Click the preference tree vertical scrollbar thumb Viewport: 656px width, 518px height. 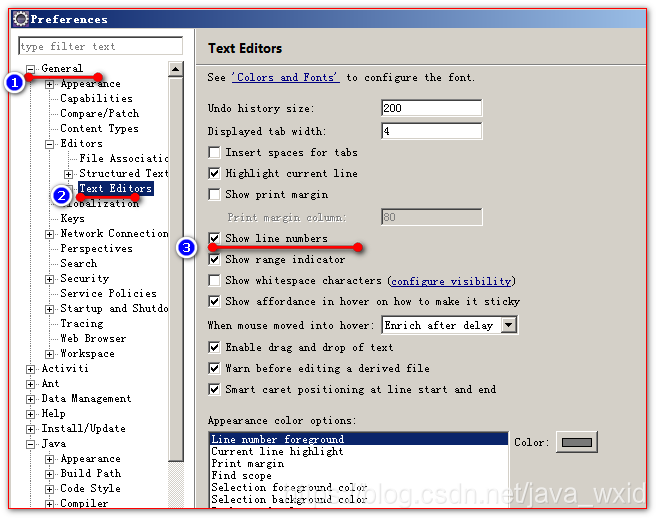[176, 269]
